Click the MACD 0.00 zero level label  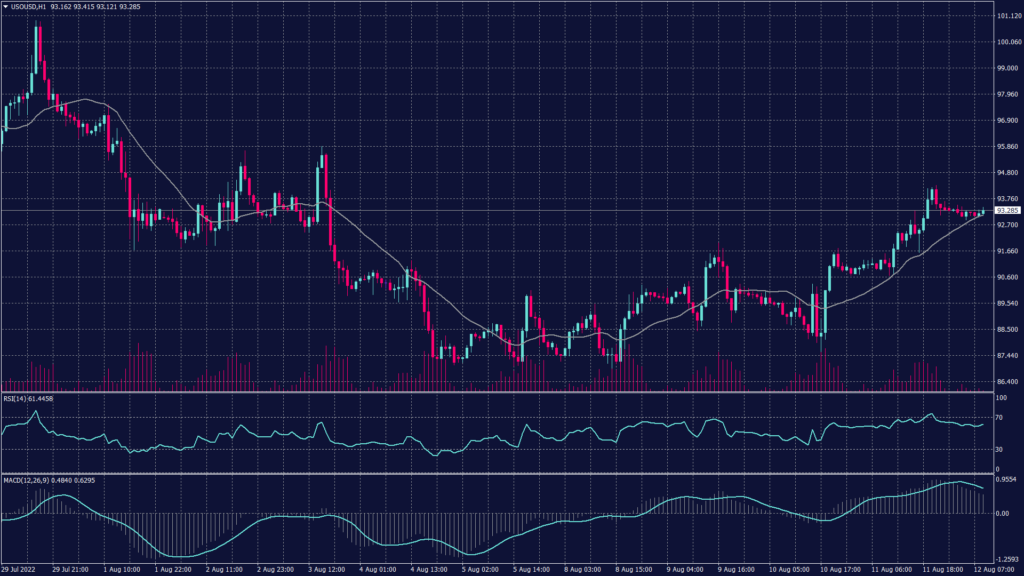pyautogui.click(x=1003, y=513)
